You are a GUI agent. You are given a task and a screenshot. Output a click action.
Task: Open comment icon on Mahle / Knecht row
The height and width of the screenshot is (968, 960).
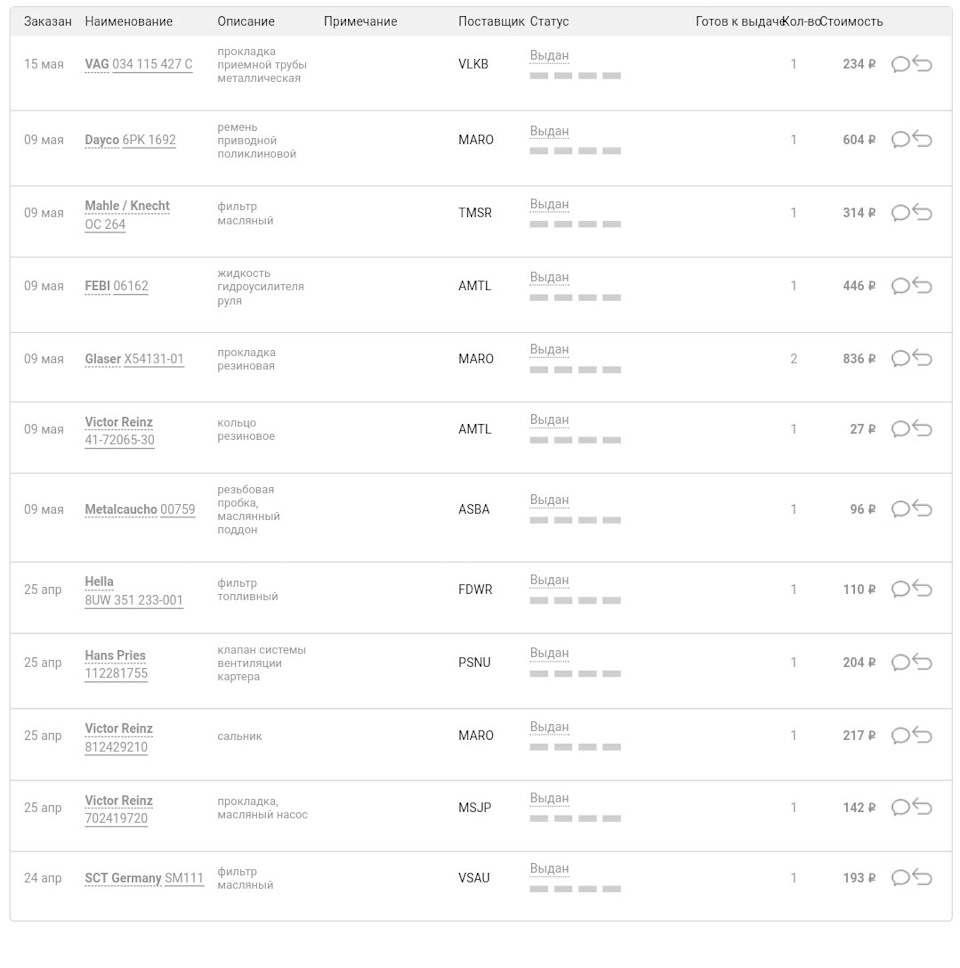tap(900, 213)
